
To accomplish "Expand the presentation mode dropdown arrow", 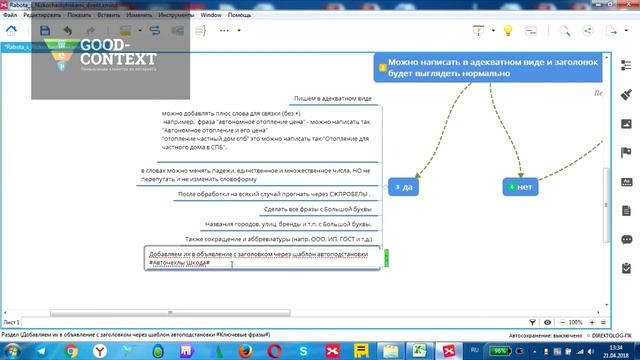I will click(x=493, y=31).
